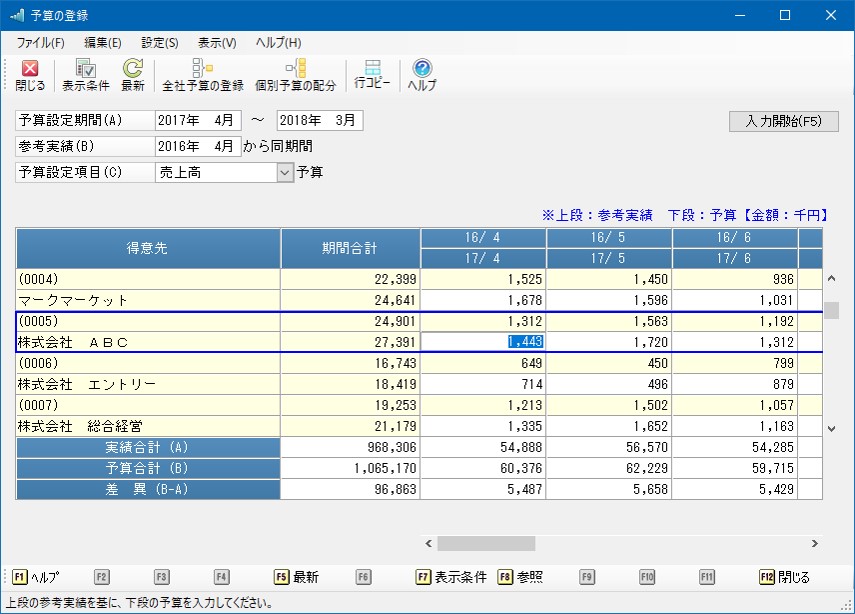Click the 最新 refresh icon

click(133, 75)
